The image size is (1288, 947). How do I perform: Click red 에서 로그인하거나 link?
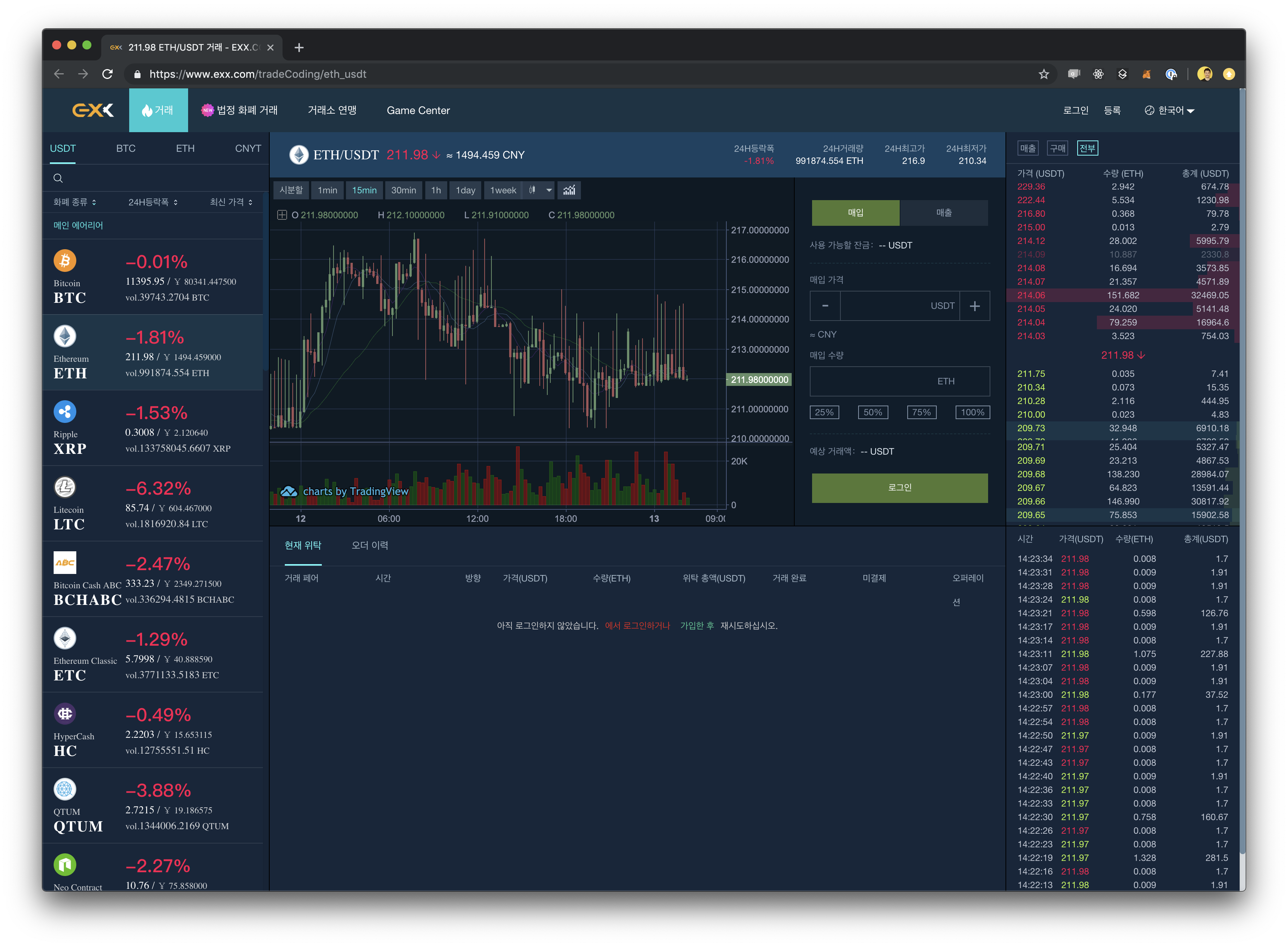pos(637,625)
